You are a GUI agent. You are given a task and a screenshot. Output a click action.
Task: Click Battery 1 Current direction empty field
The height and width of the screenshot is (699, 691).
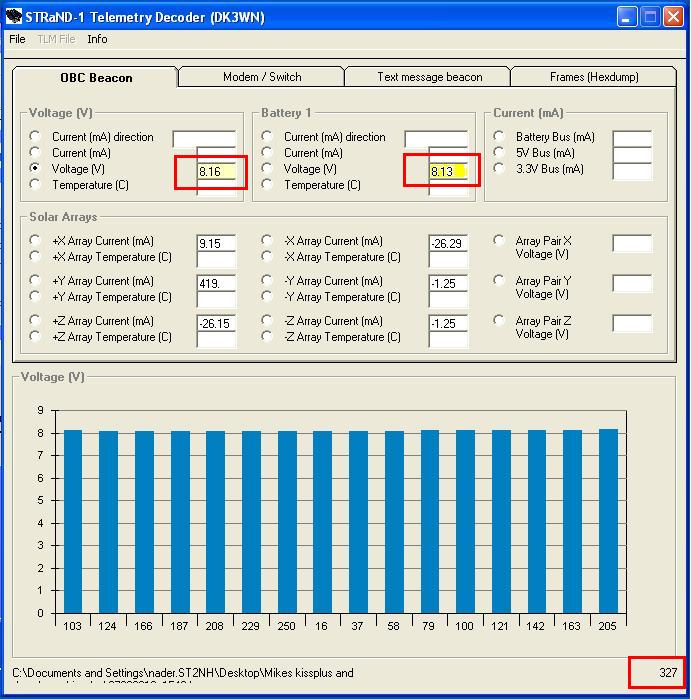pos(436,139)
